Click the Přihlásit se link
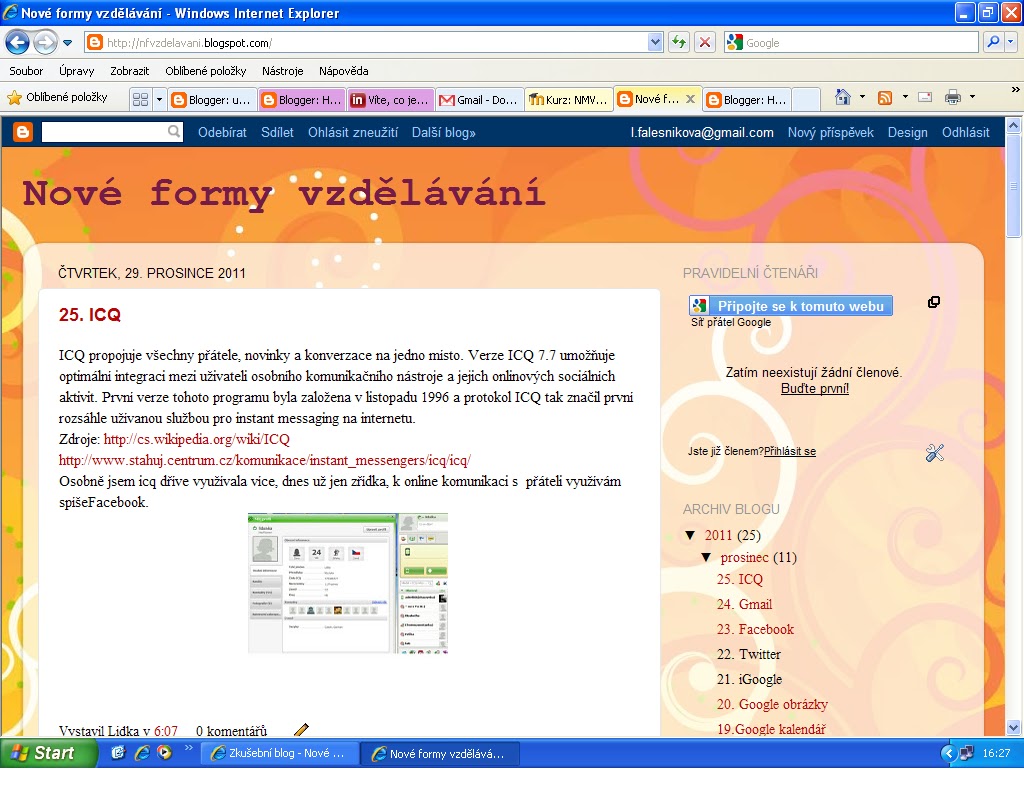This screenshot has height=805, width=1024. coord(790,451)
